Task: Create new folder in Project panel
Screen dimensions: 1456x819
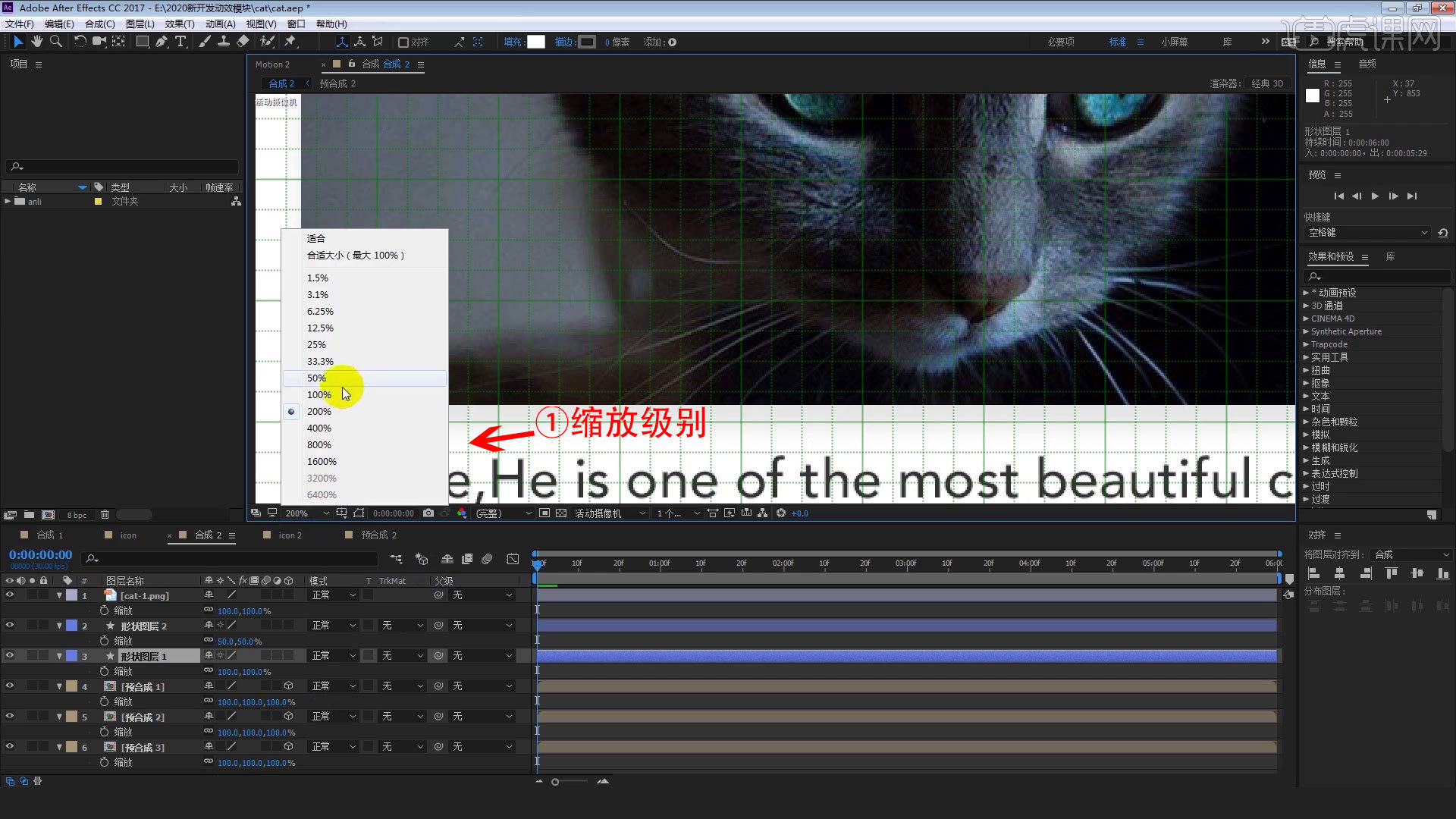Action: click(x=29, y=515)
